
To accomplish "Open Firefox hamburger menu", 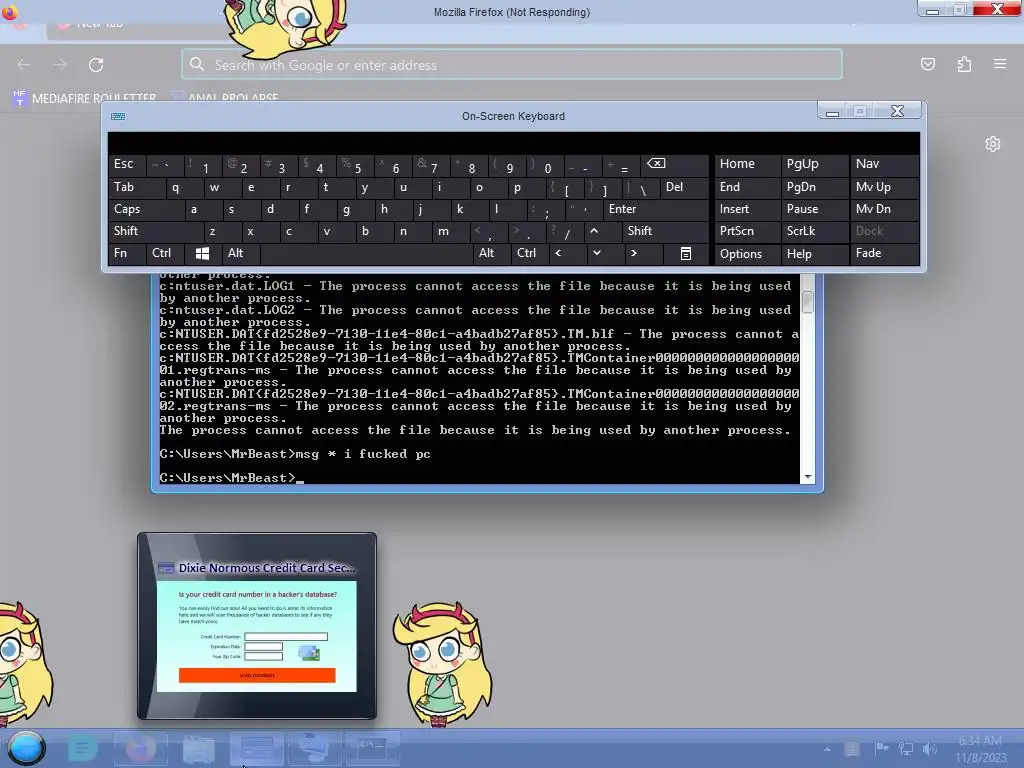I will [x=1000, y=64].
